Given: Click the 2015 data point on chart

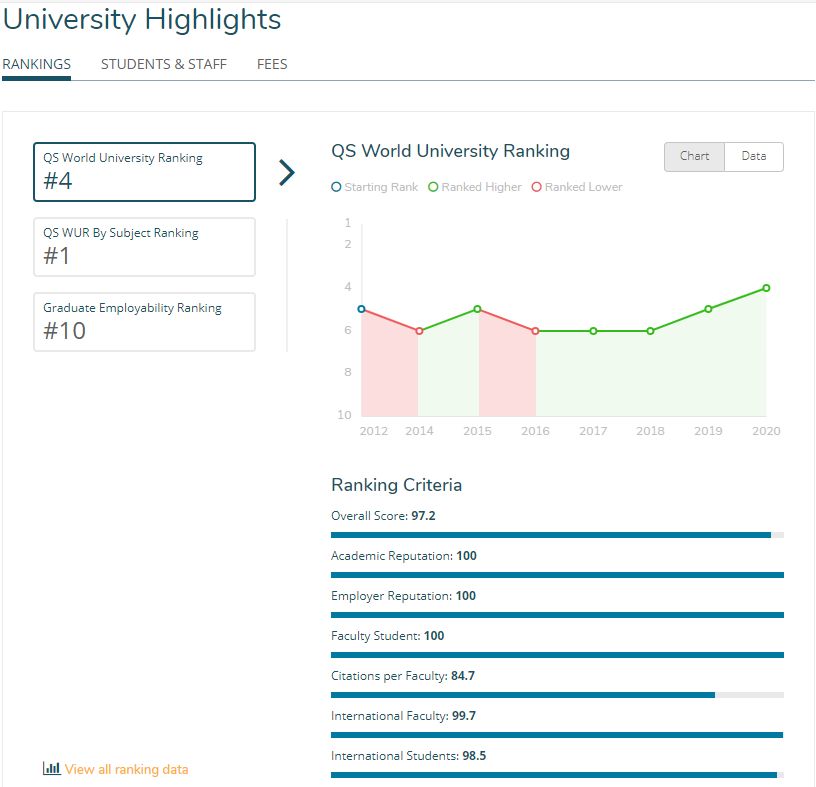Looking at the screenshot, I should 477,309.
